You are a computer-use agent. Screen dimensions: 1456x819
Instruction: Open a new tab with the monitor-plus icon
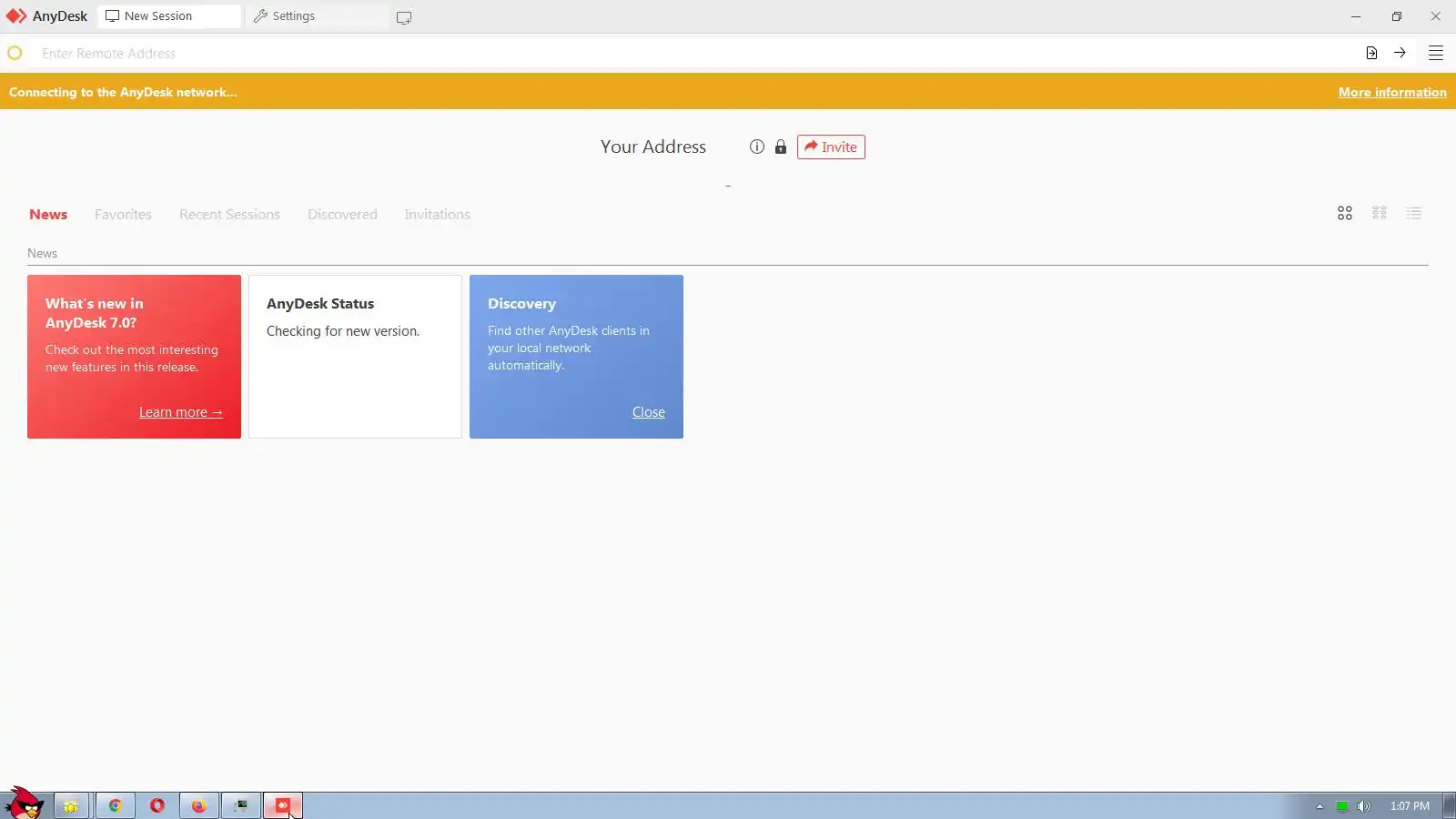[x=404, y=17]
